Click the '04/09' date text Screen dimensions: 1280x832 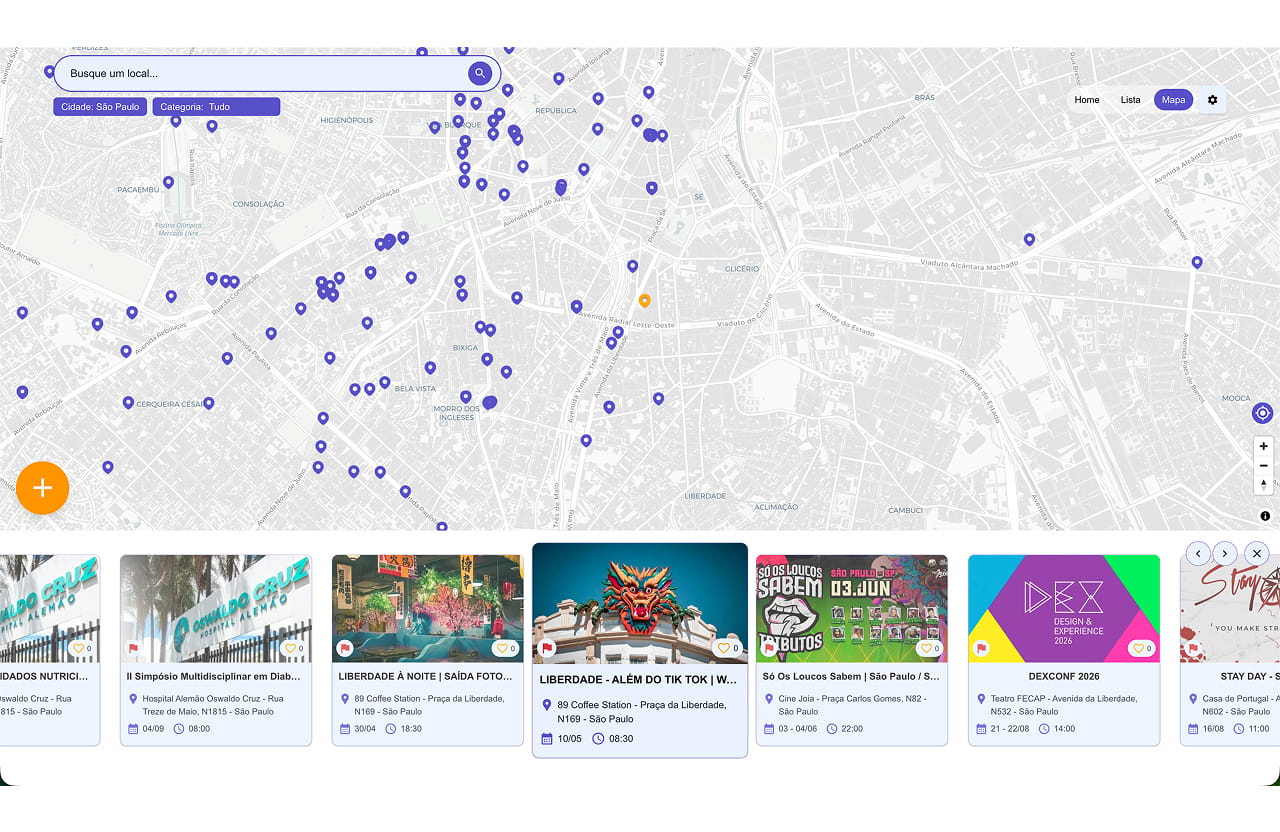154,729
